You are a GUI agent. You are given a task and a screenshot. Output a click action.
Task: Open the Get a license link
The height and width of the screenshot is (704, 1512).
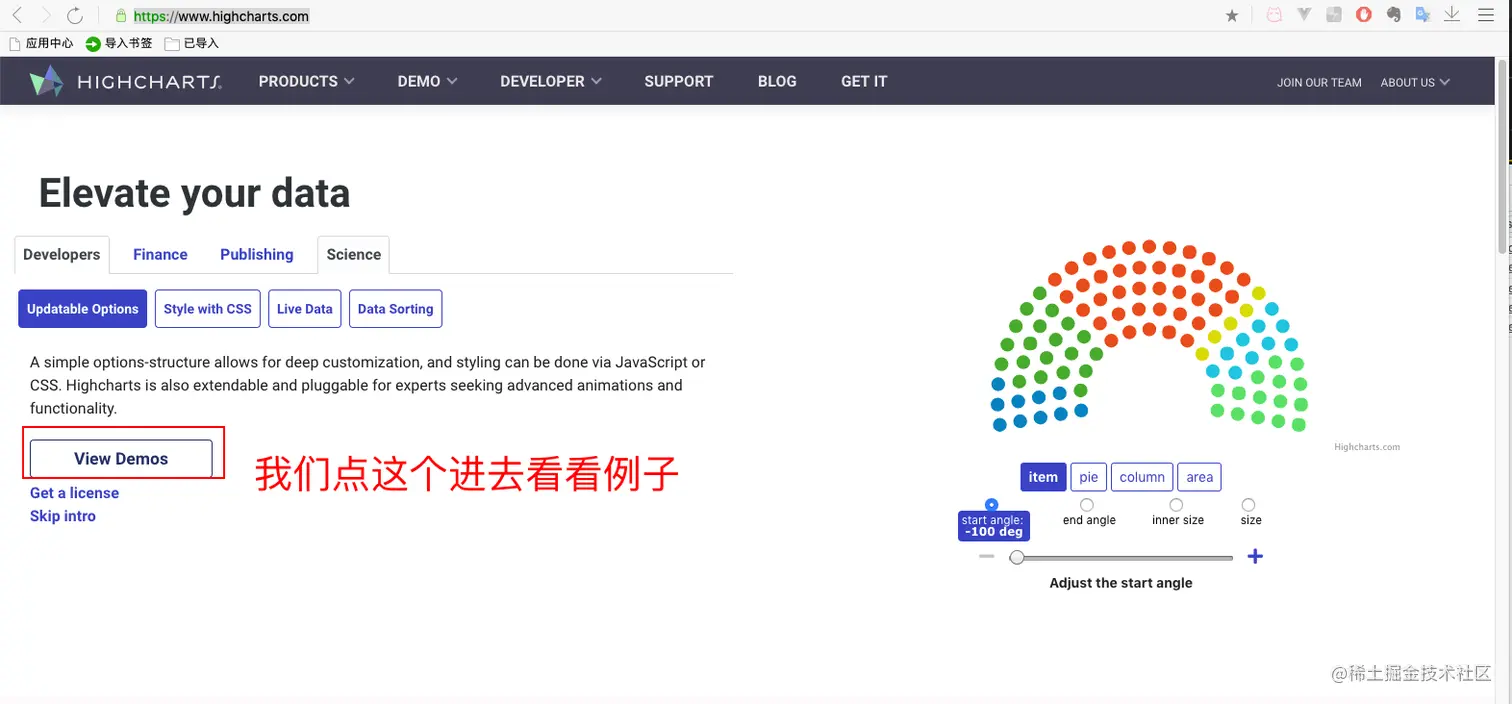[74, 493]
